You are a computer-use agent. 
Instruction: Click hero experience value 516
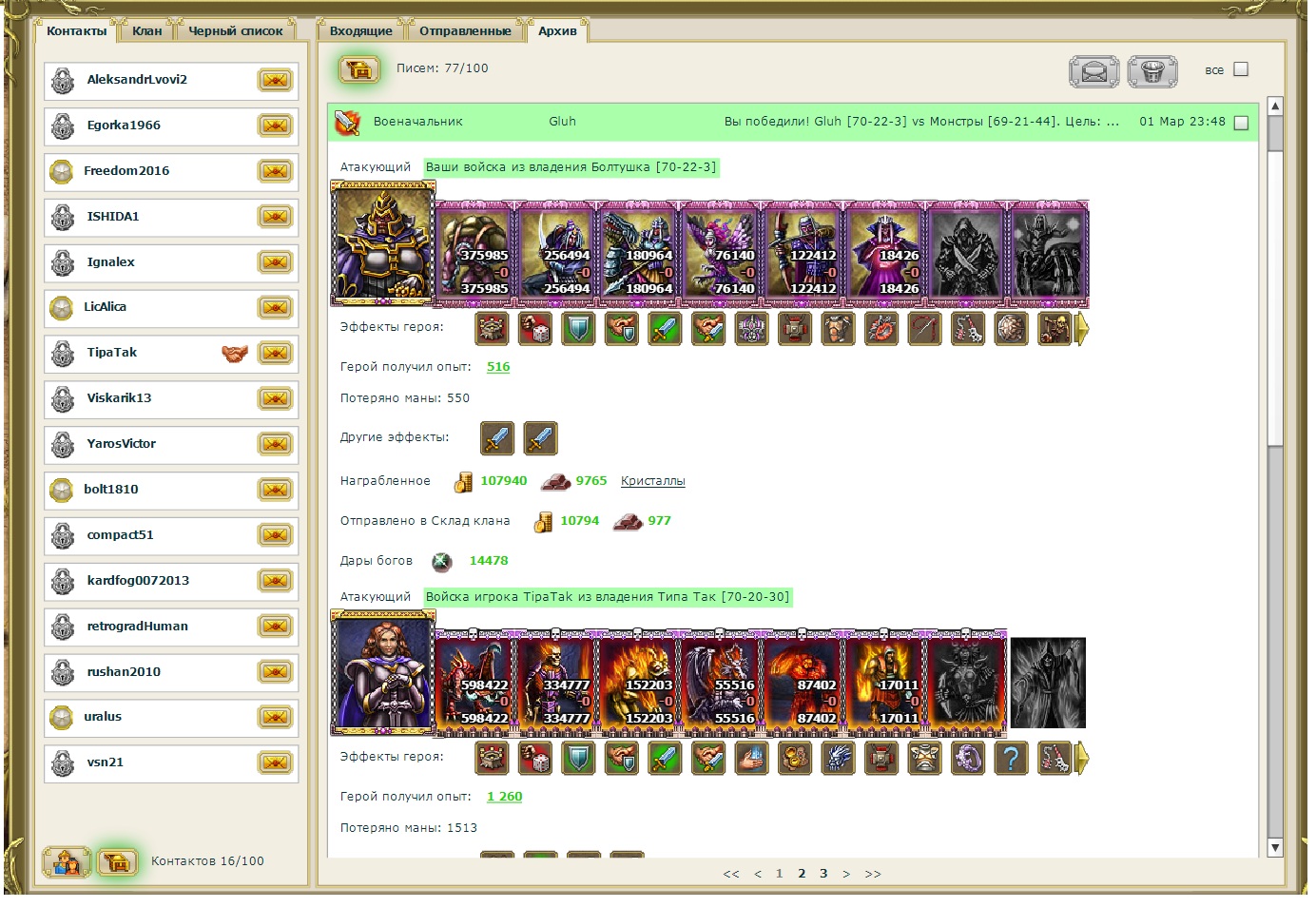[498, 367]
